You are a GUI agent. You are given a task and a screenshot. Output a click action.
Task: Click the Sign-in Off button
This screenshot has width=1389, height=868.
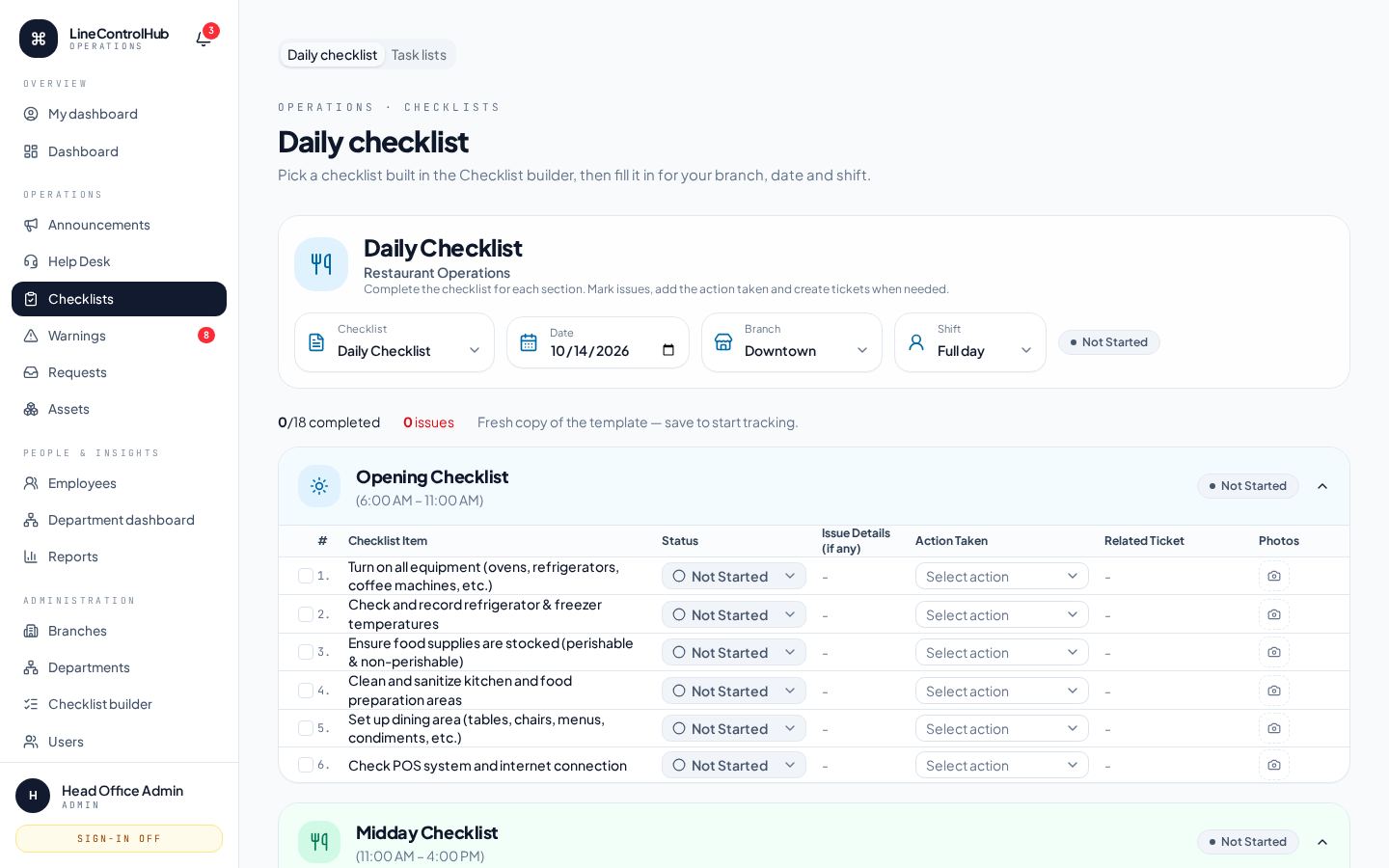(119, 838)
